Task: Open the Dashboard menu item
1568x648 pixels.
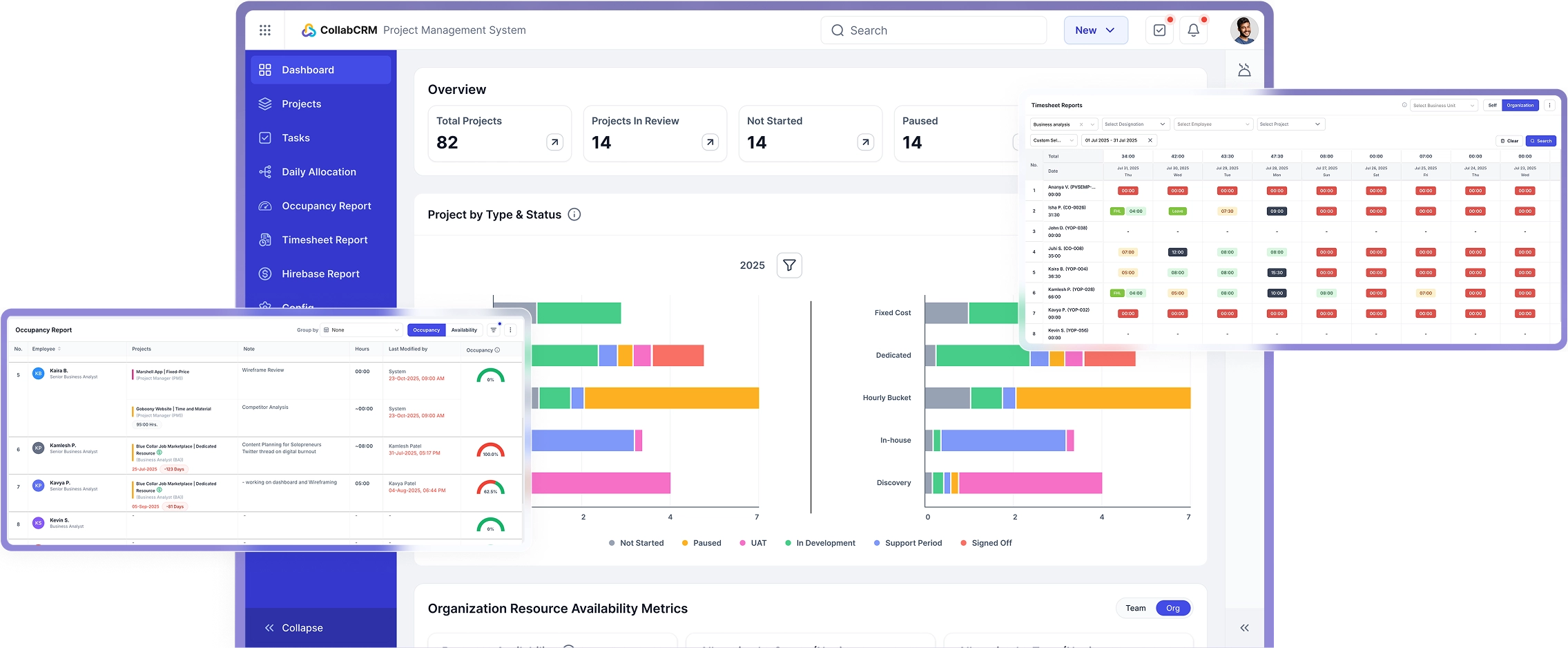Action: [307, 69]
